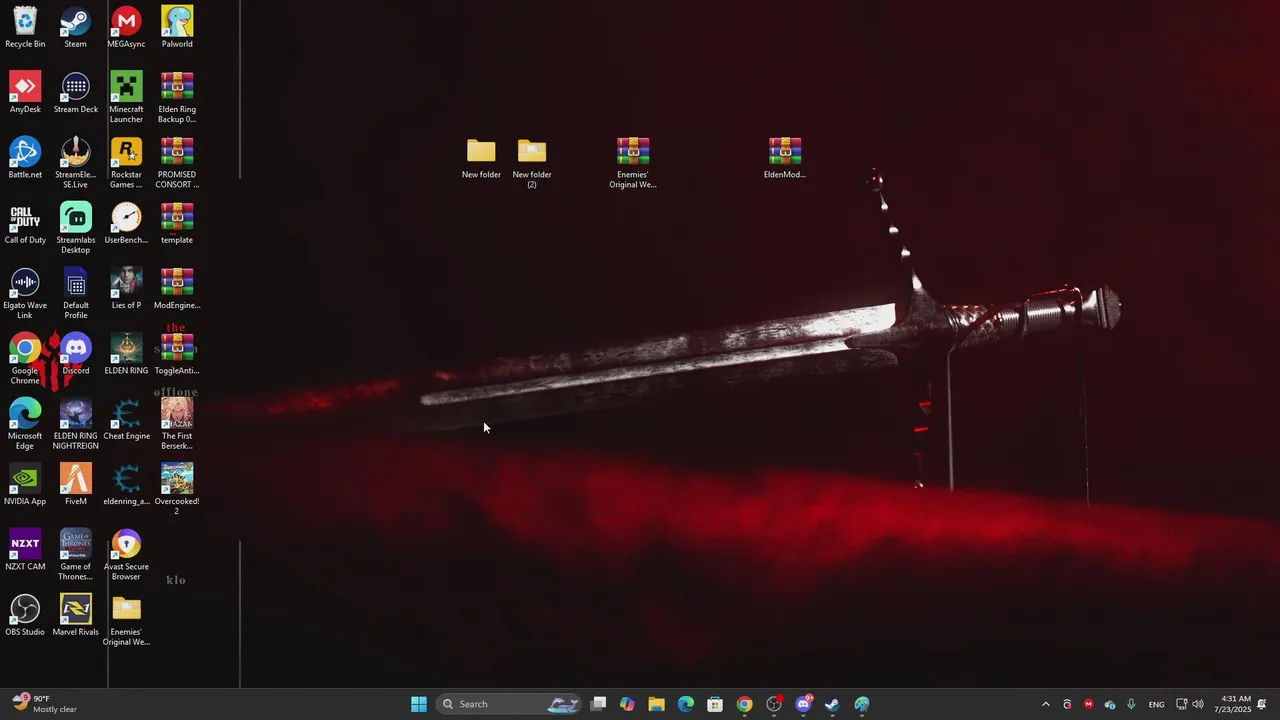Select the Cheat Engine shortcut

(x=126, y=419)
